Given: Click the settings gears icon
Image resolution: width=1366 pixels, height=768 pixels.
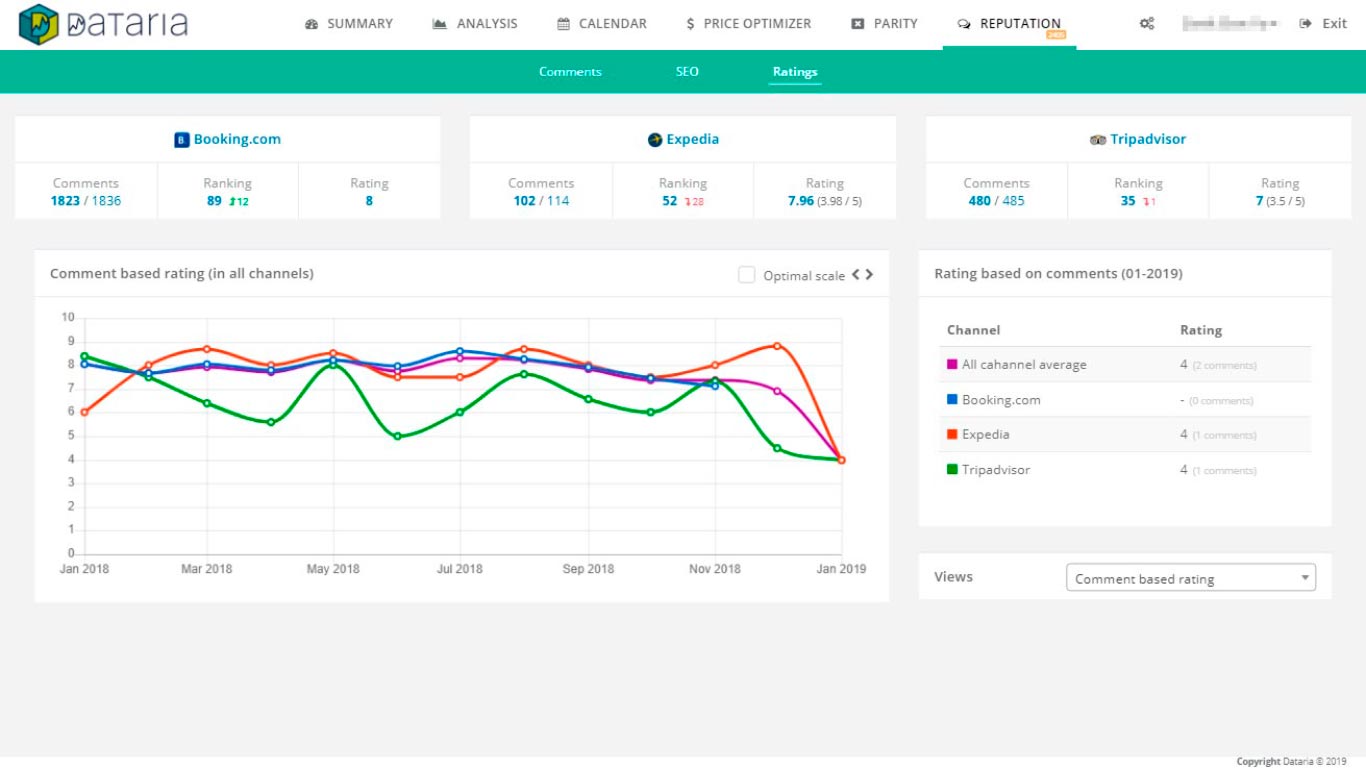Looking at the screenshot, I should tap(1147, 23).
